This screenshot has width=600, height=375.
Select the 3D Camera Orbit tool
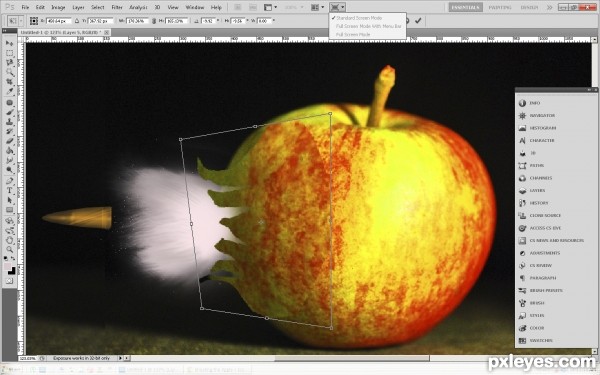point(10,230)
